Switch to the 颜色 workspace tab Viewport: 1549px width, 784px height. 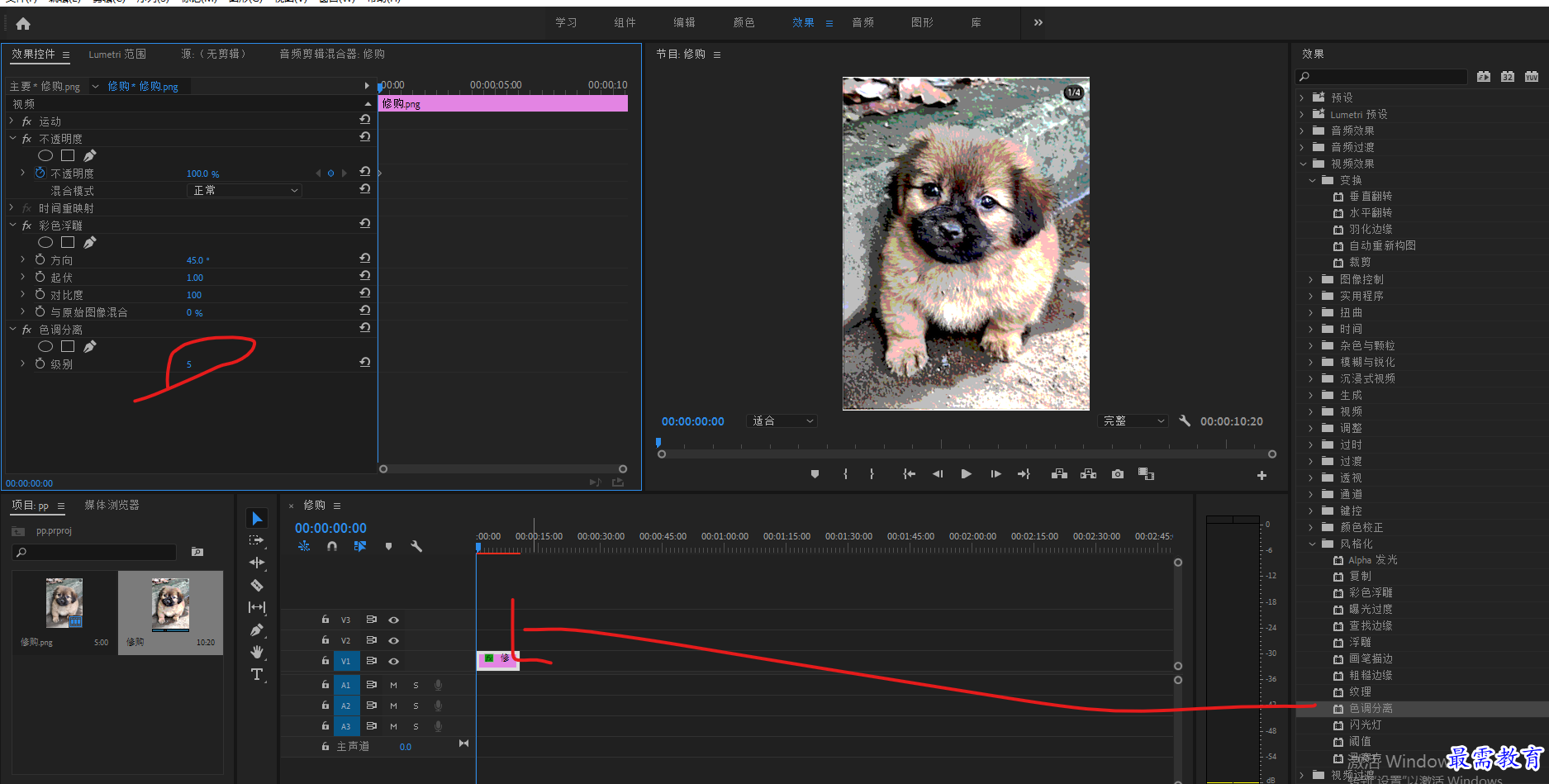[x=744, y=22]
